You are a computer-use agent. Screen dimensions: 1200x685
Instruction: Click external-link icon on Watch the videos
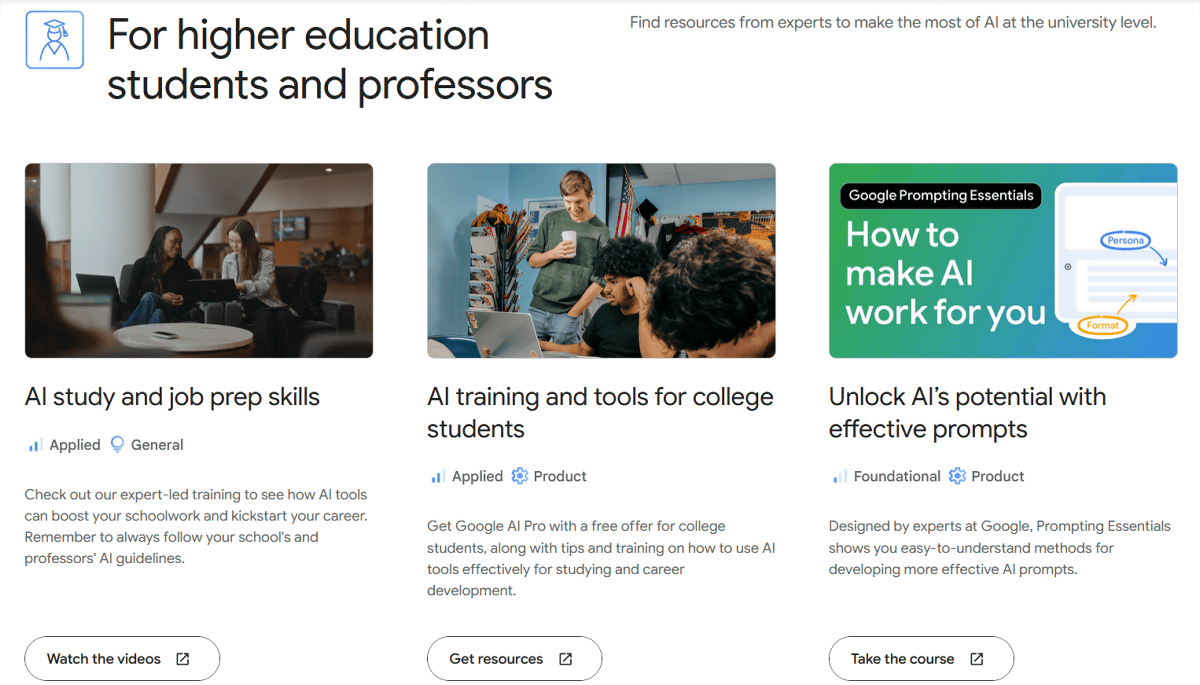point(183,659)
